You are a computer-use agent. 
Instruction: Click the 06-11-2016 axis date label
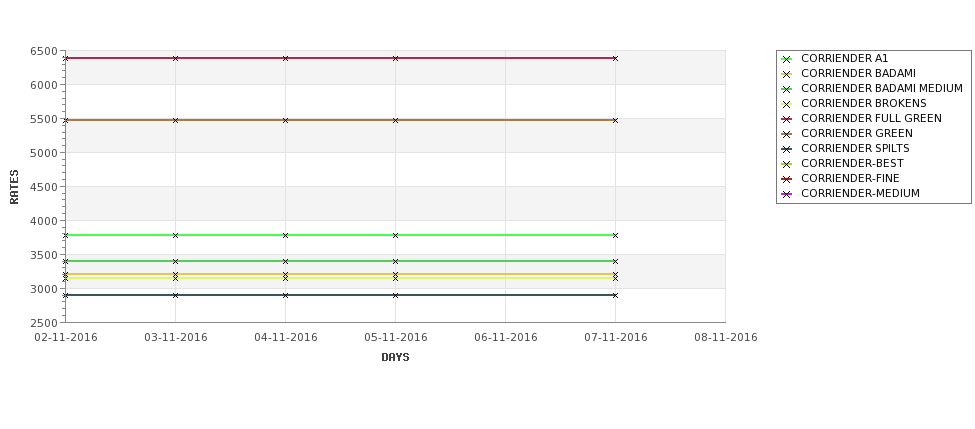[x=506, y=338]
